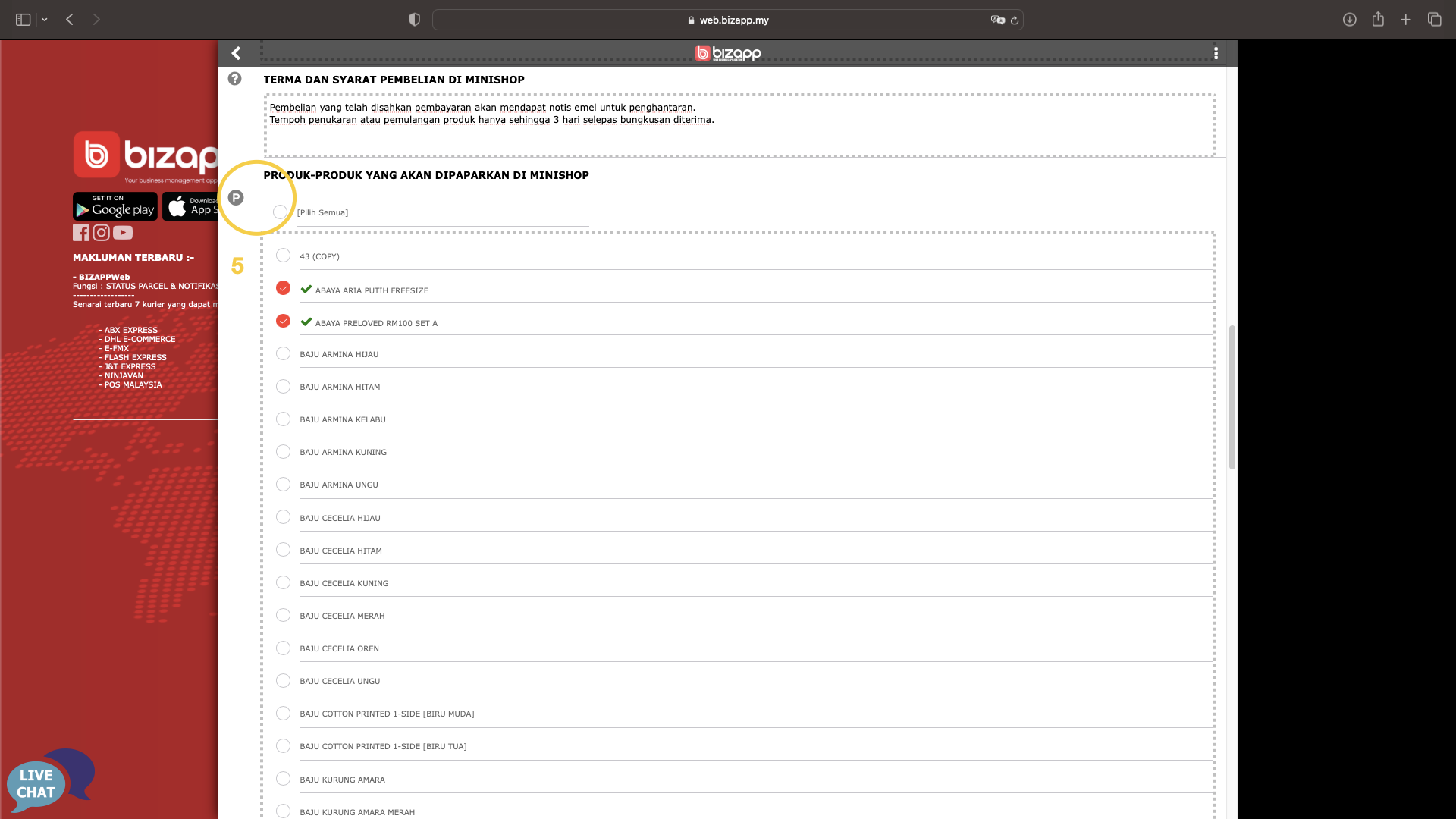Show Safari tab overview
The width and height of the screenshot is (1456, 819).
pyautogui.click(x=1434, y=20)
